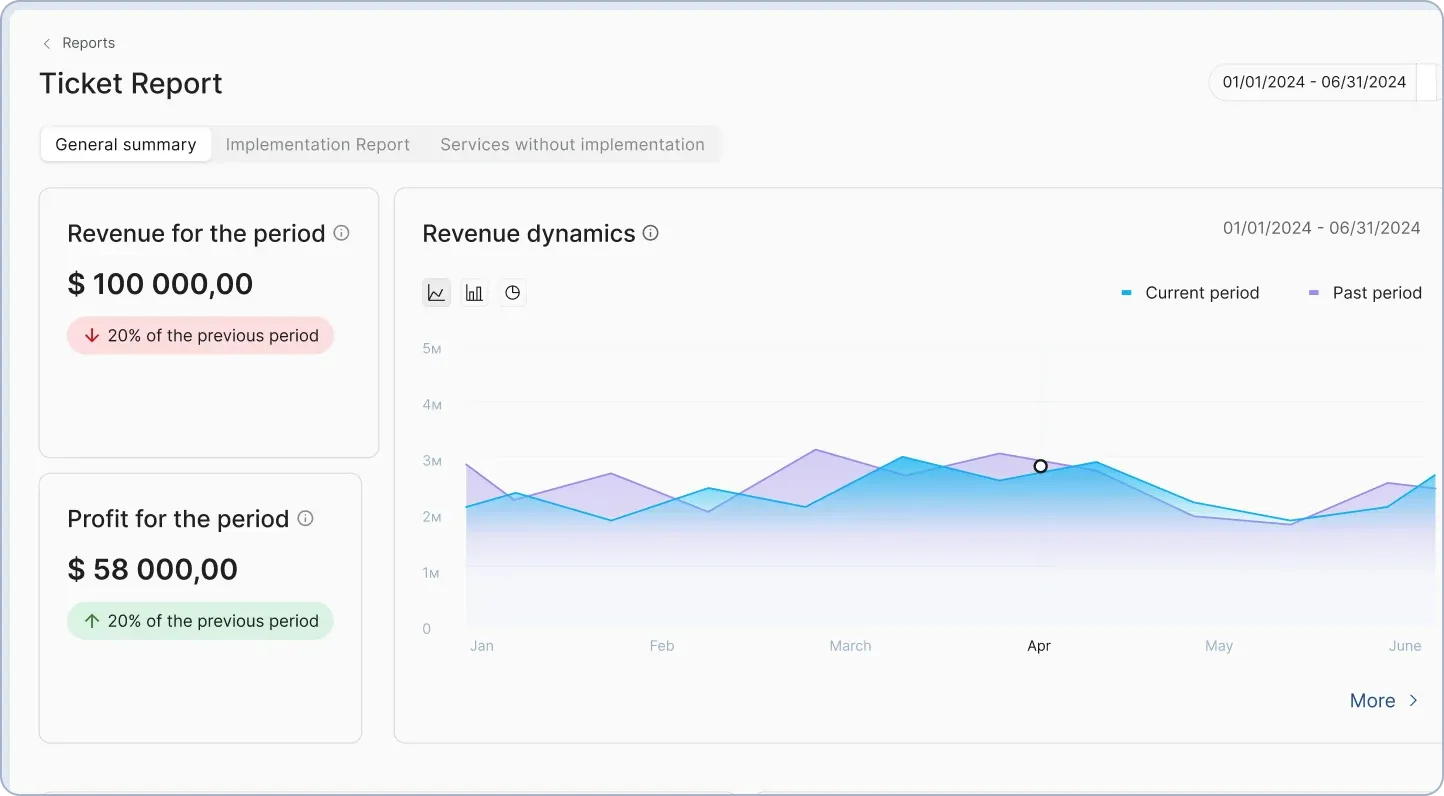Click the highlighted data point near Apr
The height and width of the screenshot is (796, 1444).
coord(1040,466)
